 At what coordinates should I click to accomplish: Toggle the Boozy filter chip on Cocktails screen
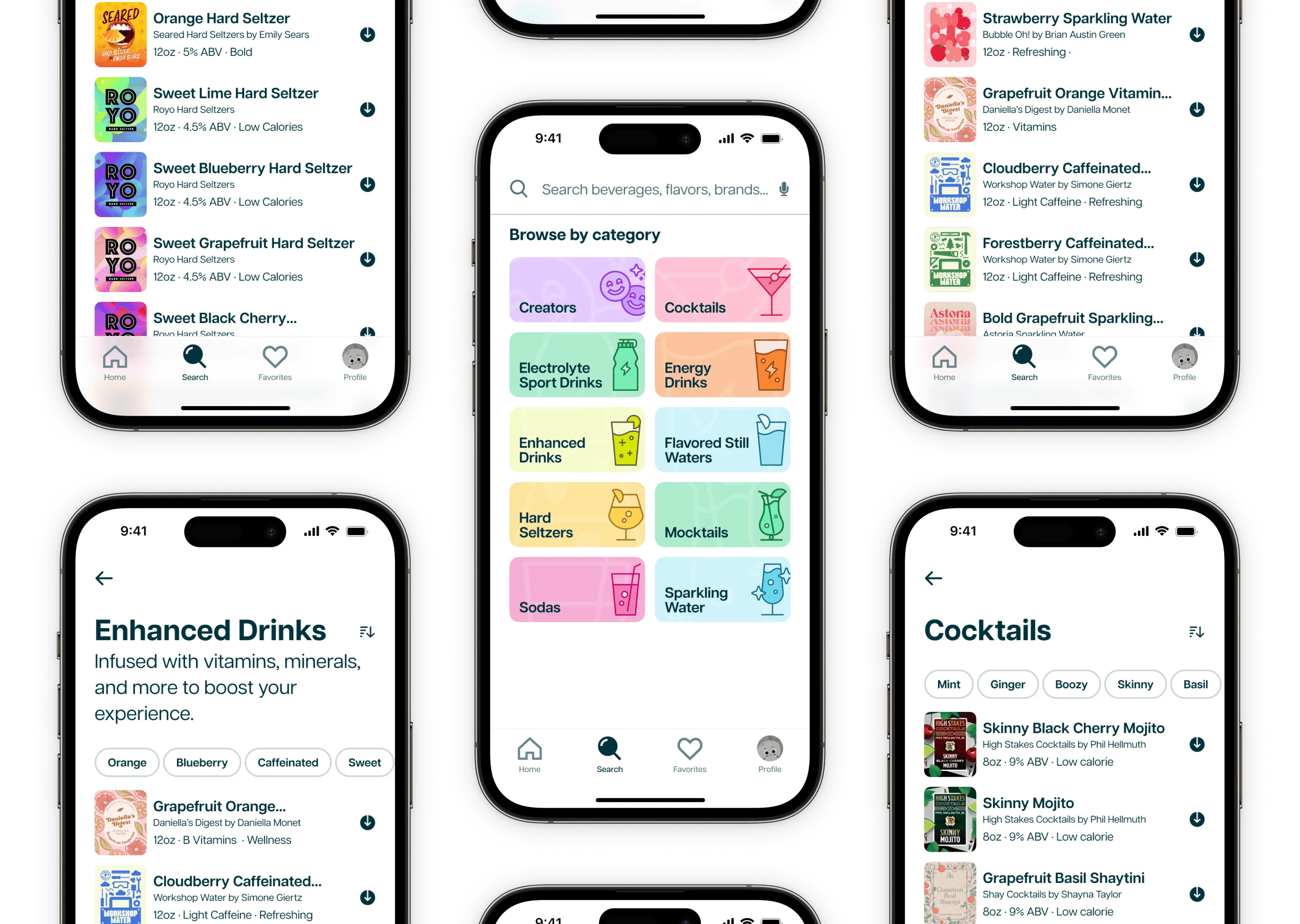1071,684
